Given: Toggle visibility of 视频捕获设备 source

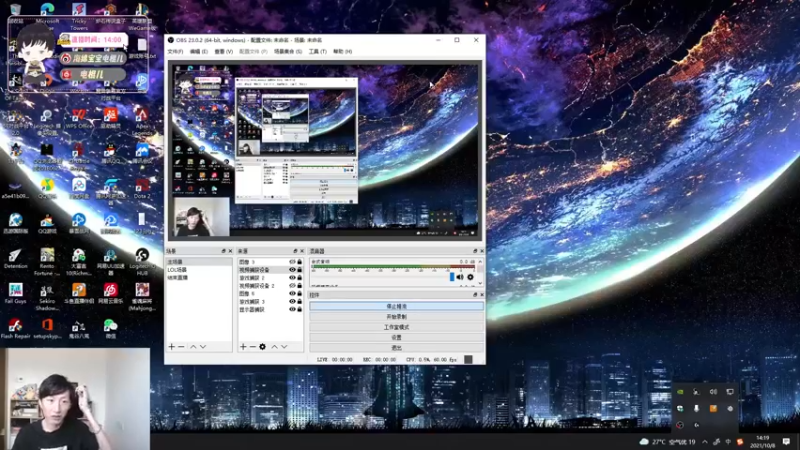Looking at the screenshot, I should pos(292,270).
